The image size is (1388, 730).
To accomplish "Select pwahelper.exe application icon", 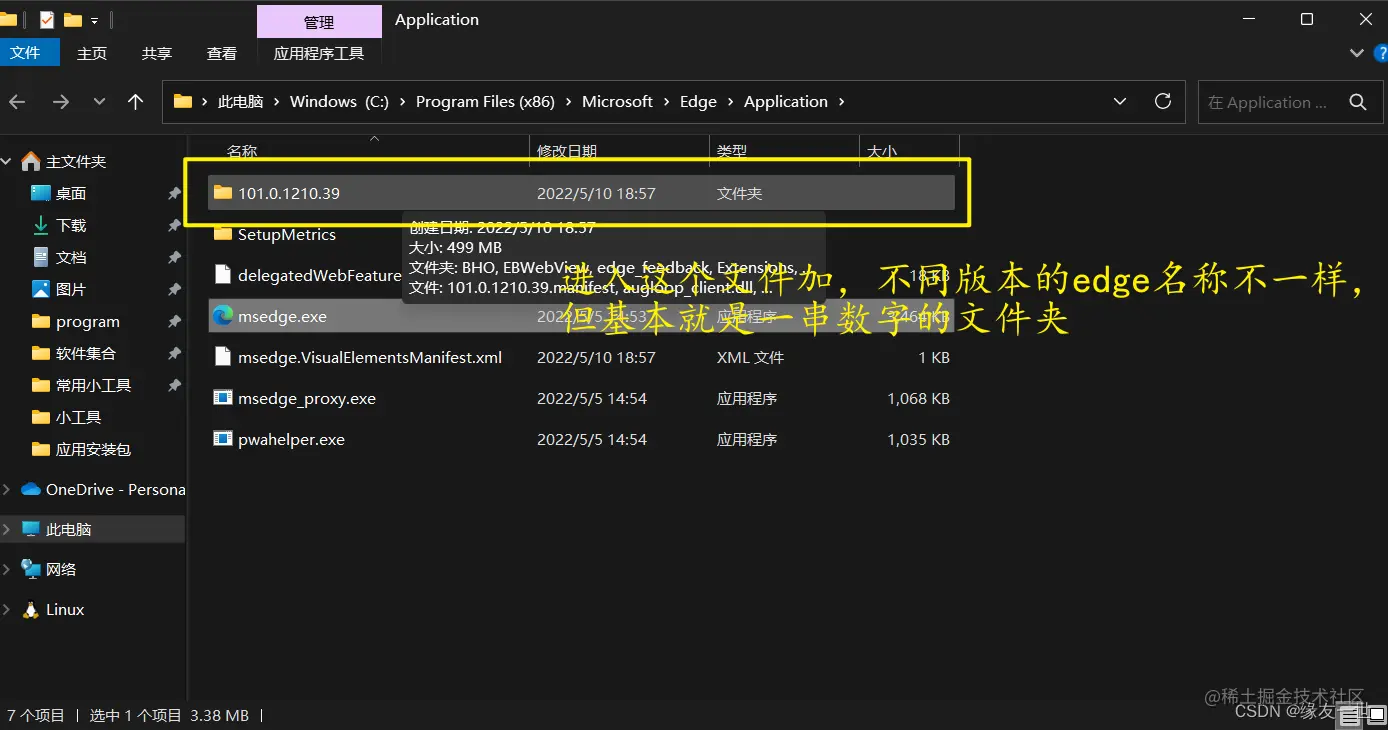I will coord(223,439).
